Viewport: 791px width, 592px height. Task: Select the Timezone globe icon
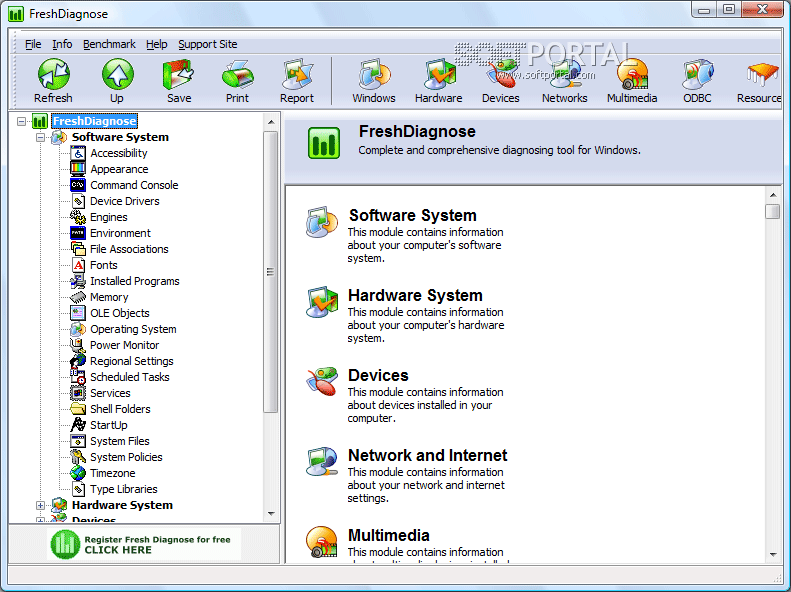pyautogui.click(x=78, y=473)
